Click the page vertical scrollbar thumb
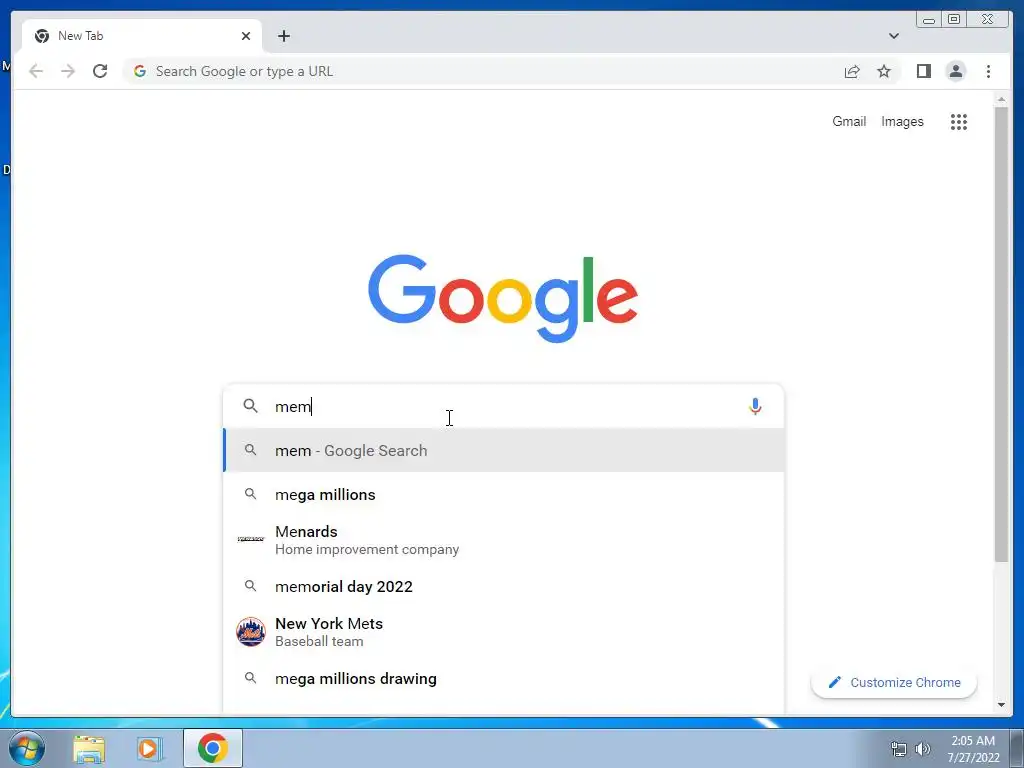 pyautogui.click(x=1001, y=333)
